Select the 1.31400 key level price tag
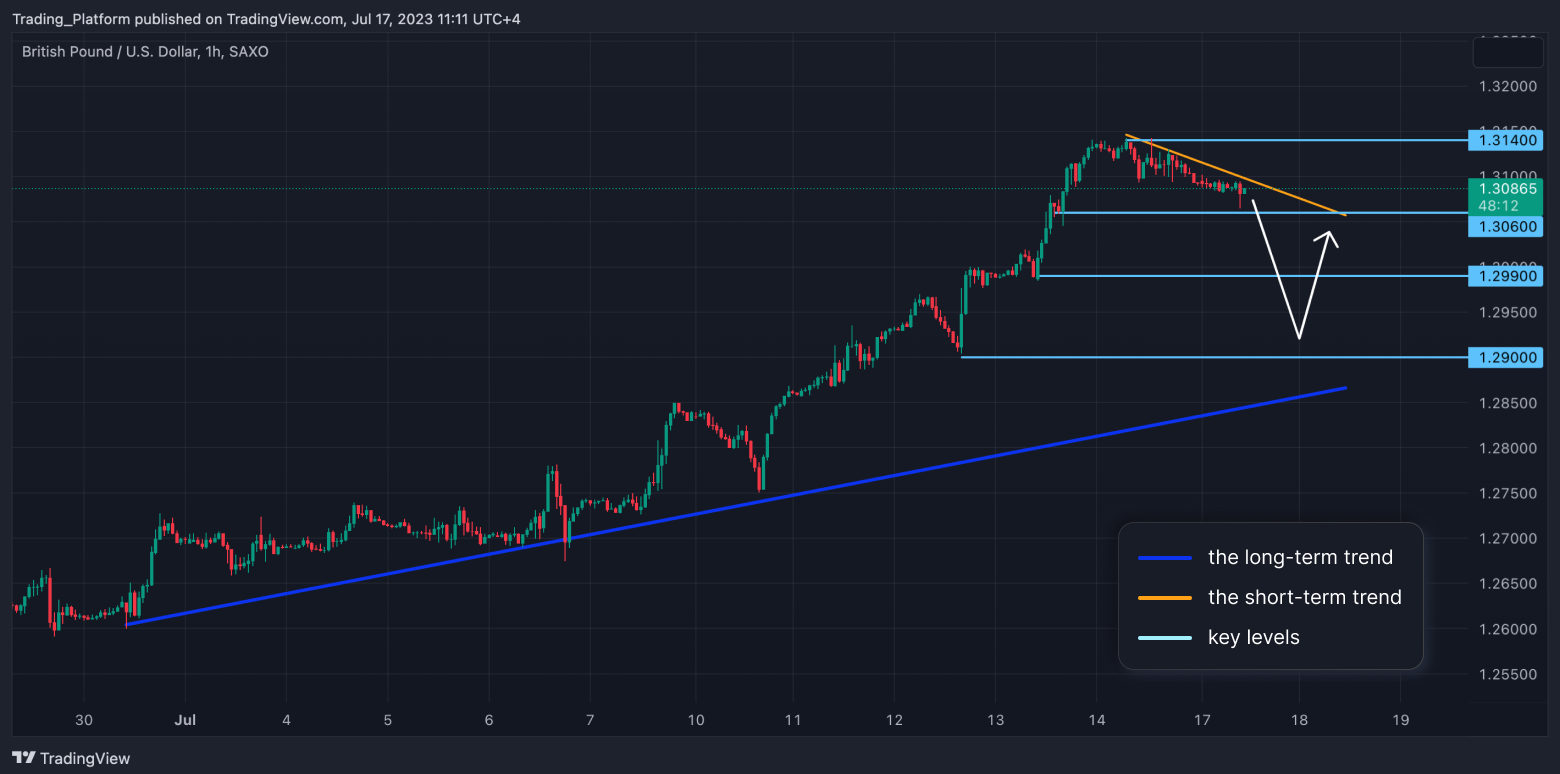The height and width of the screenshot is (774, 1560). click(1505, 141)
